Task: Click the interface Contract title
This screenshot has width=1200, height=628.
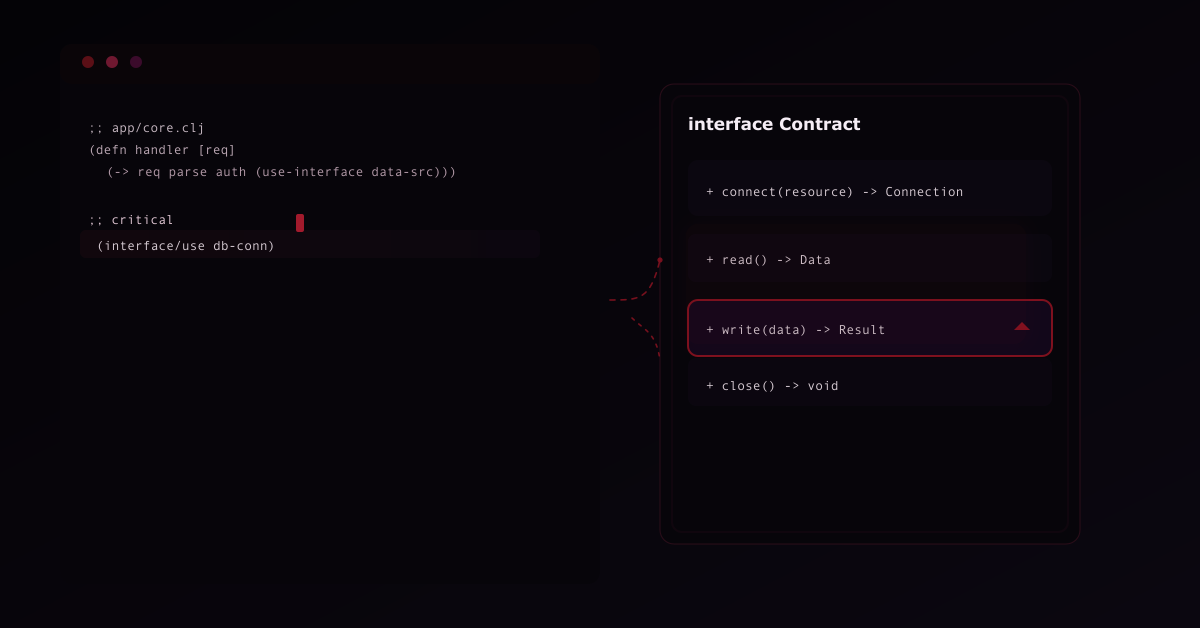Action: pos(774,124)
